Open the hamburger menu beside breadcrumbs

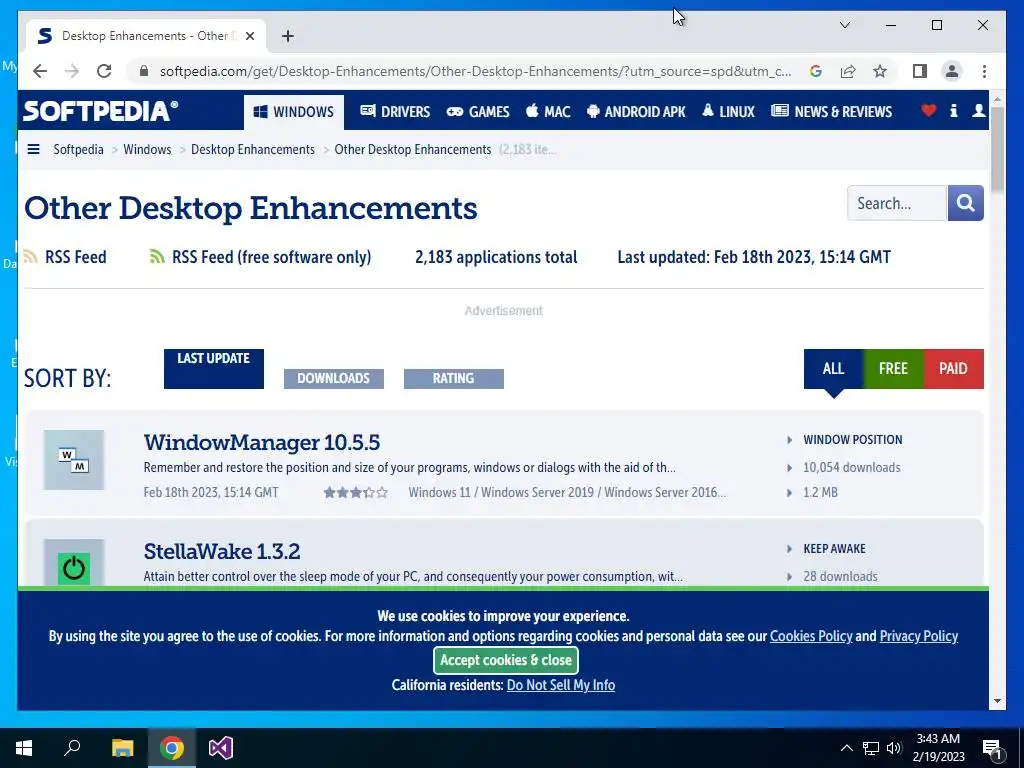tap(33, 150)
